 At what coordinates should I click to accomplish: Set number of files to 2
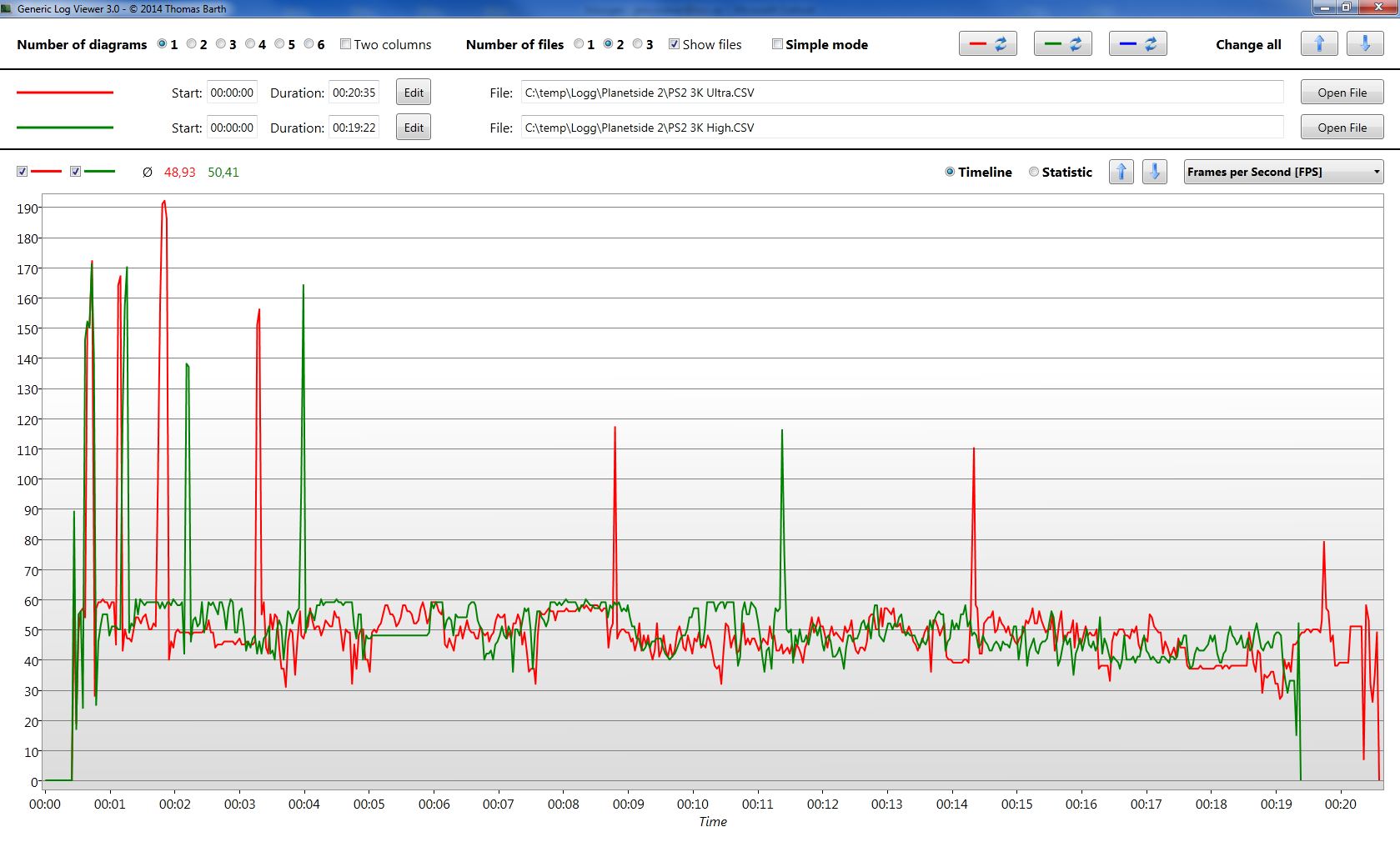coord(608,44)
